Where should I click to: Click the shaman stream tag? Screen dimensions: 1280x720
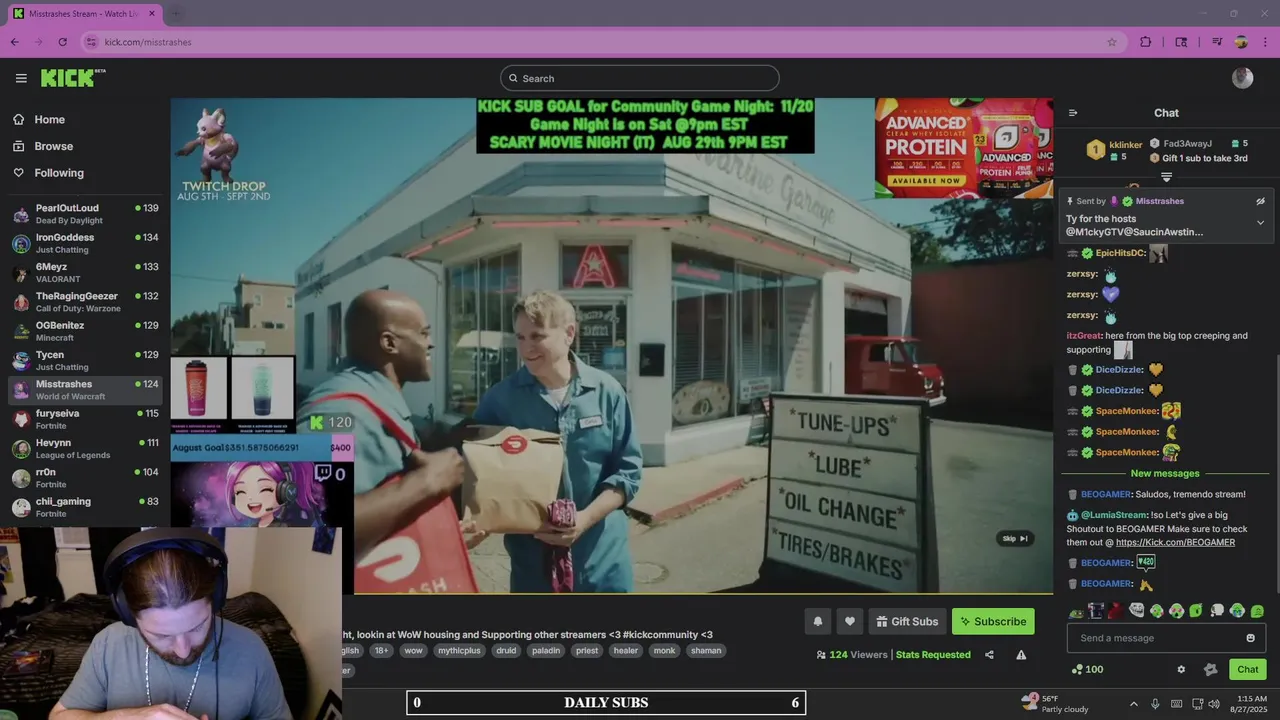(706, 650)
